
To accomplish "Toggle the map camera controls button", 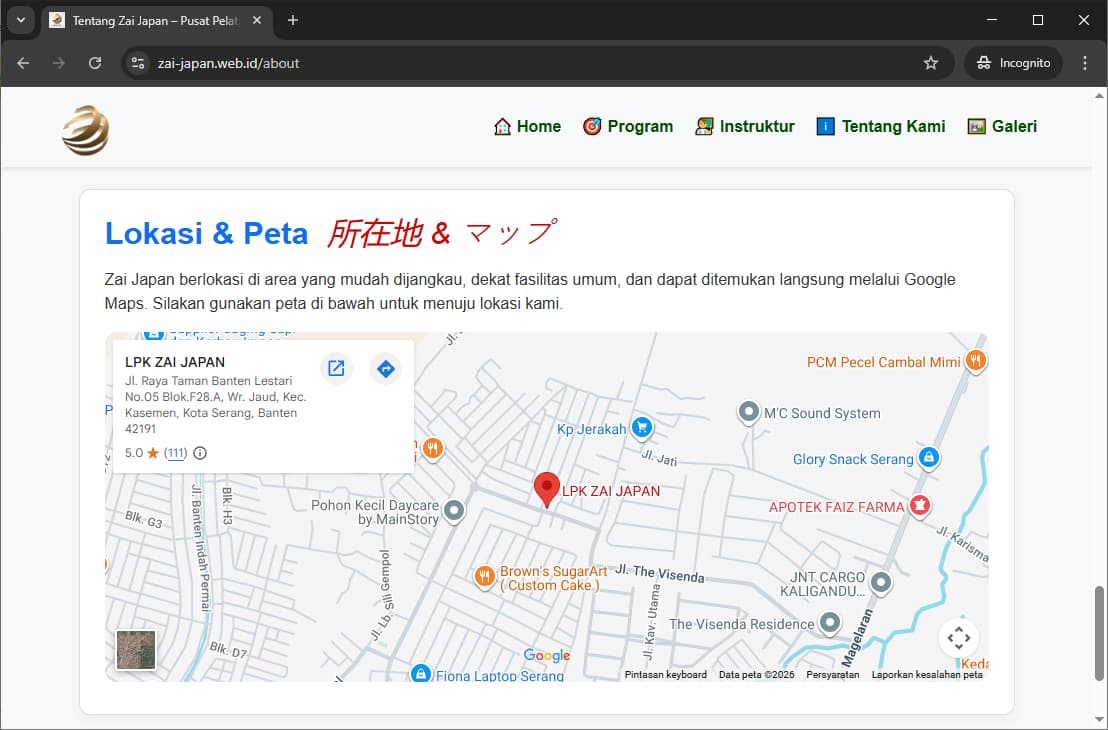I will (958, 638).
